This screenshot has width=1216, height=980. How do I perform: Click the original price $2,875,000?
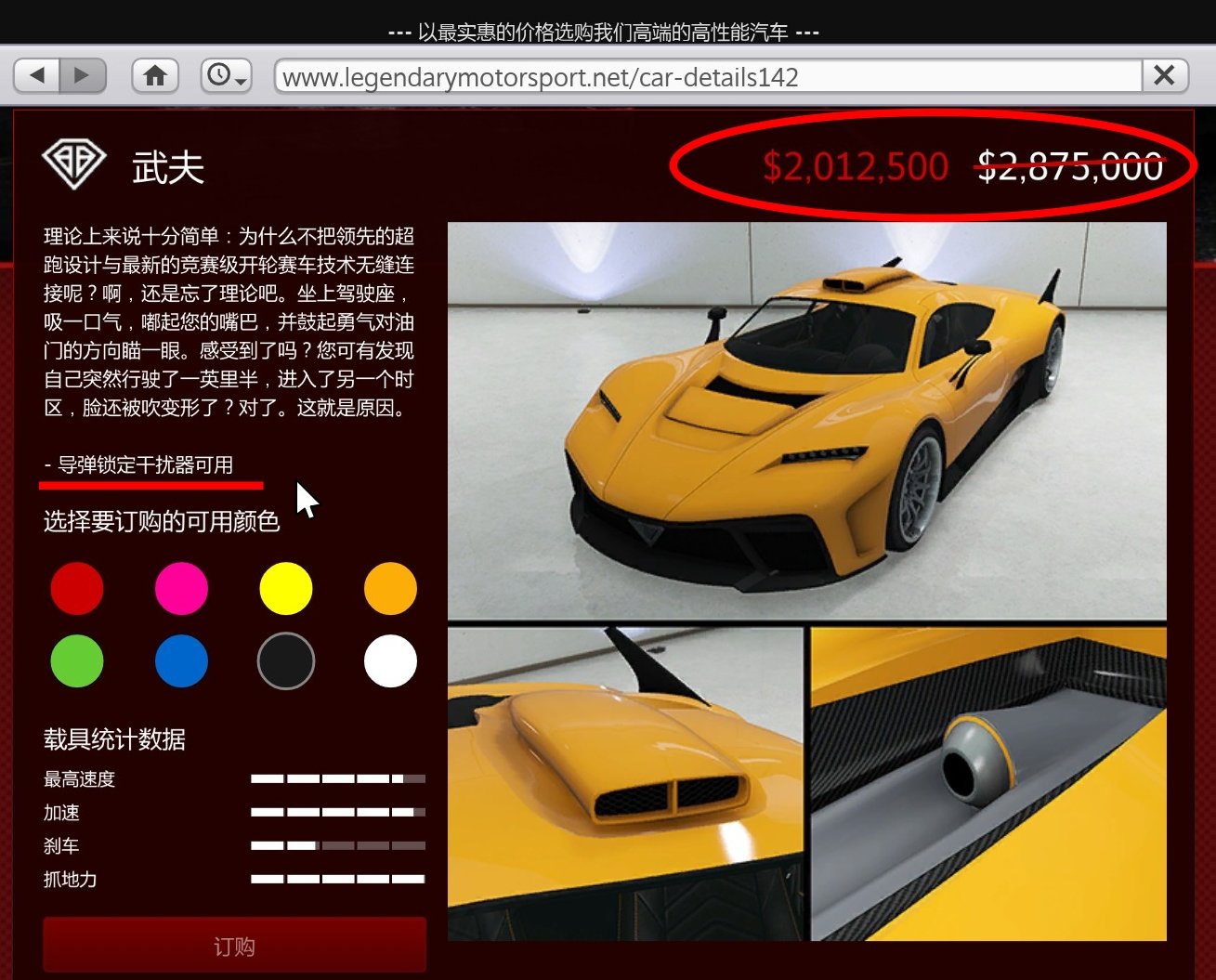tap(1070, 166)
